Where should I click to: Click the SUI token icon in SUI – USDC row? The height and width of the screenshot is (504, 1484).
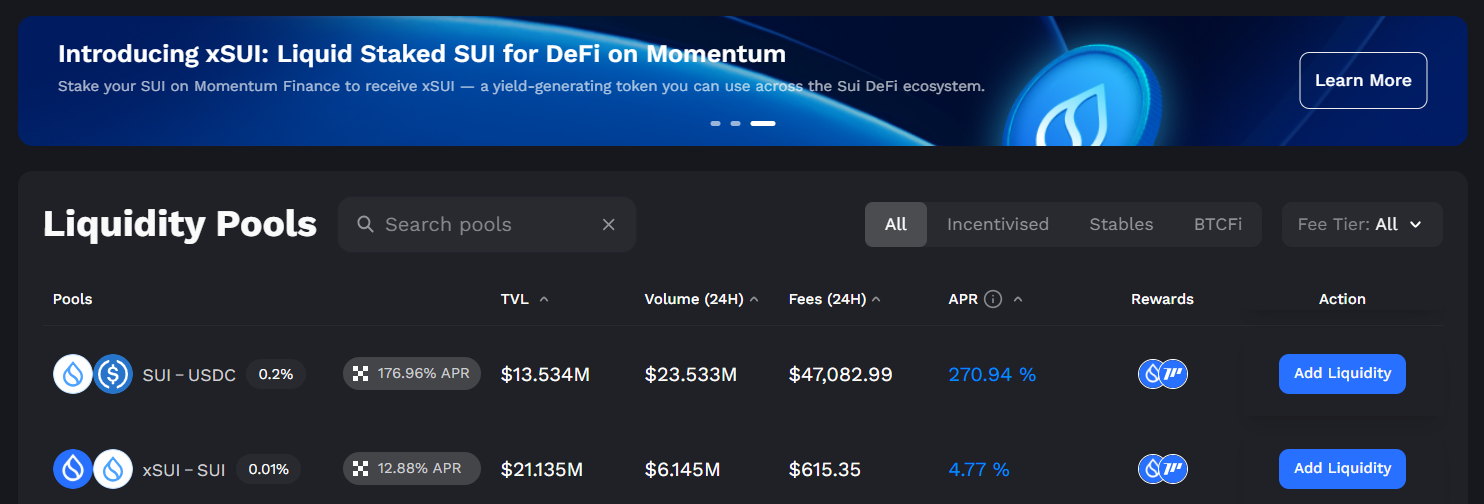click(73, 375)
